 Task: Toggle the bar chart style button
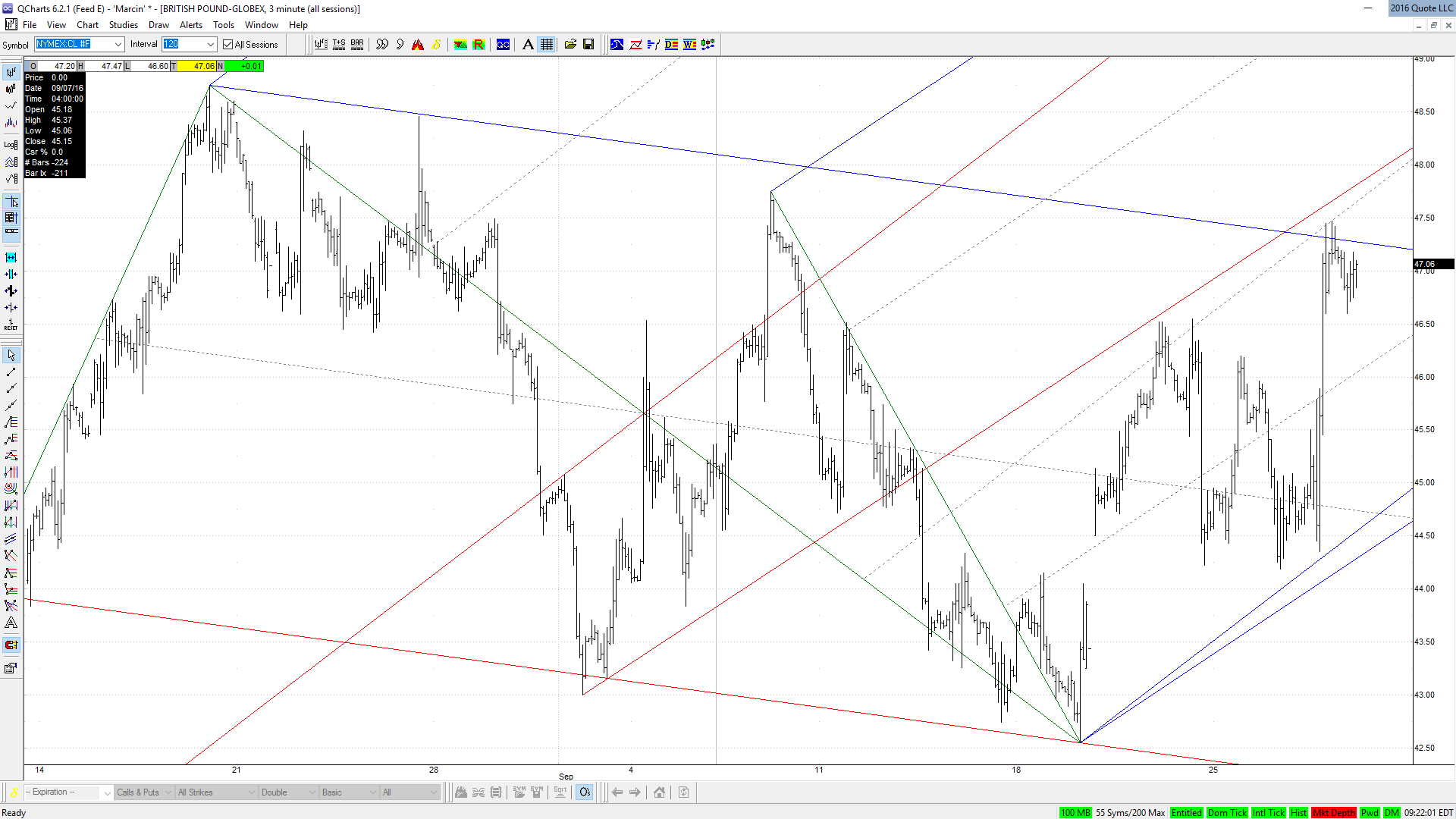pyautogui.click(x=11, y=72)
